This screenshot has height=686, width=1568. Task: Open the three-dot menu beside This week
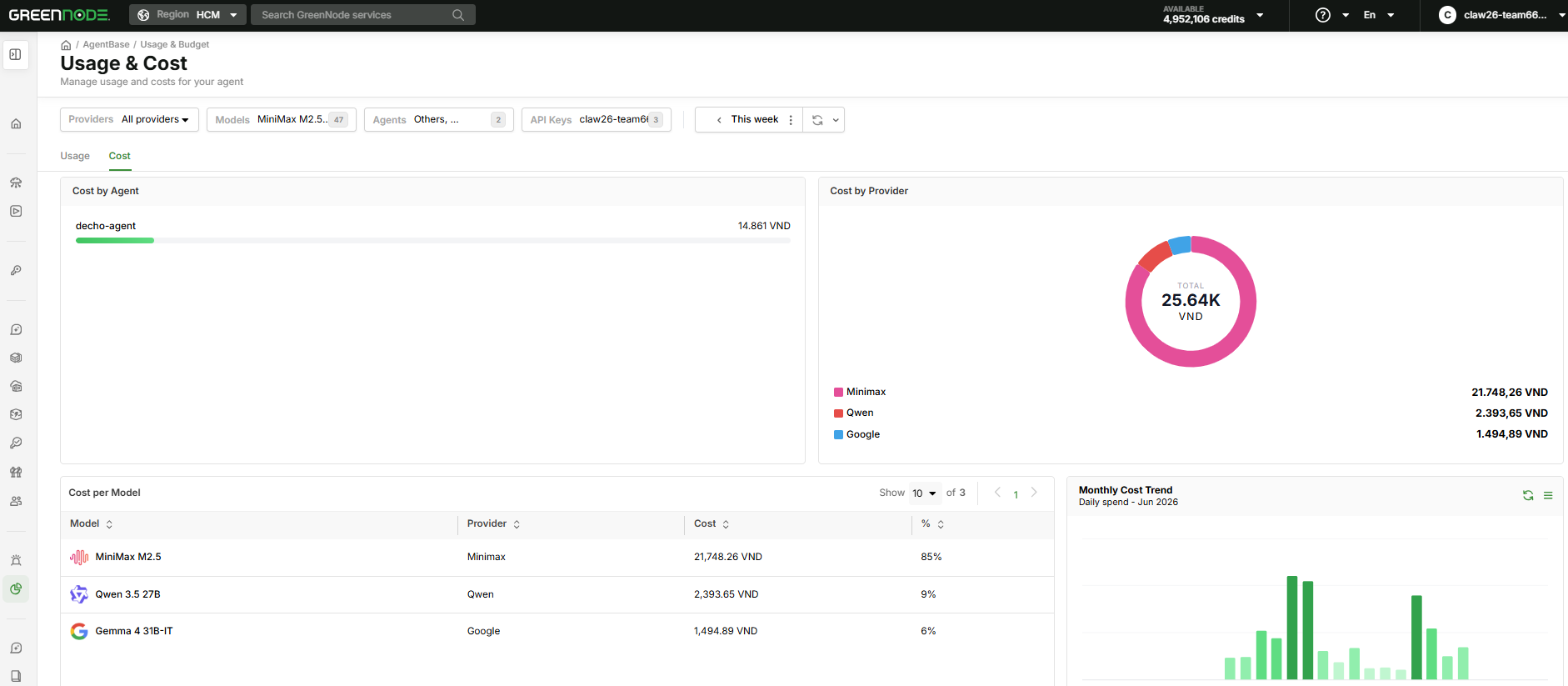(x=791, y=120)
